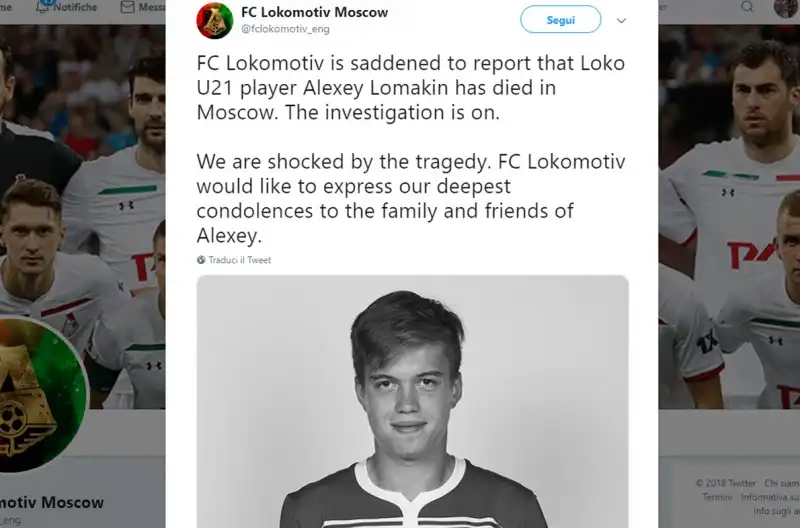This screenshot has width=800, height=528.
Task: Click the Termini footer link
Action: tap(717, 497)
